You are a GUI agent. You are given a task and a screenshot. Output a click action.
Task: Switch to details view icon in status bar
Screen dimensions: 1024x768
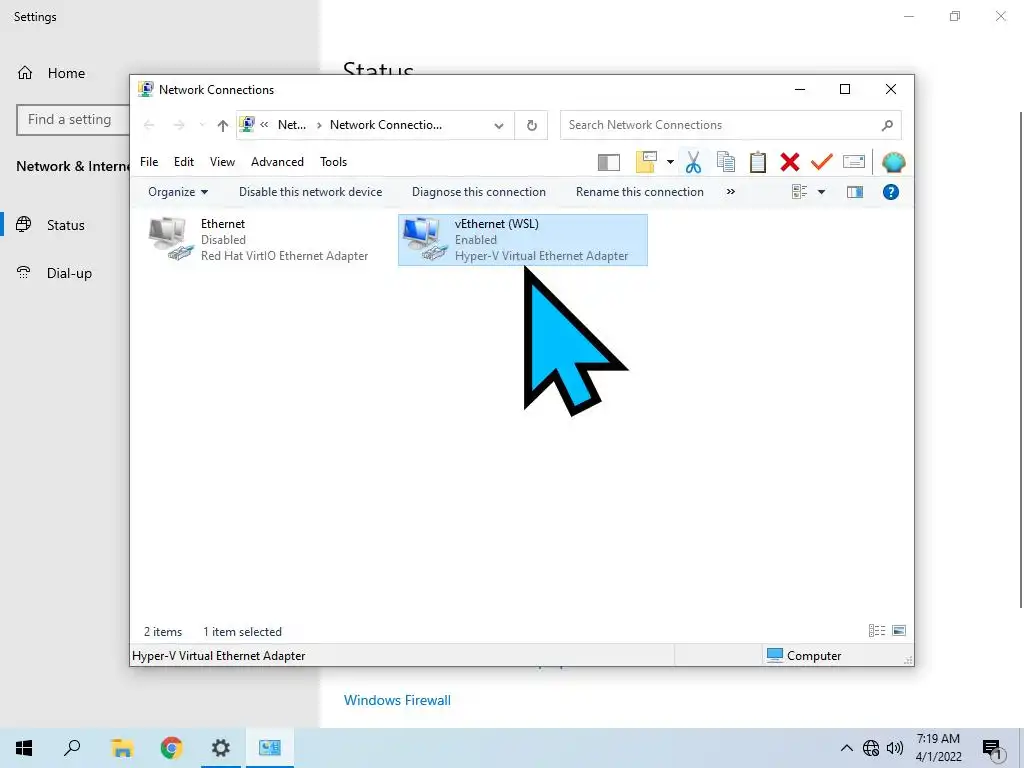click(877, 630)
